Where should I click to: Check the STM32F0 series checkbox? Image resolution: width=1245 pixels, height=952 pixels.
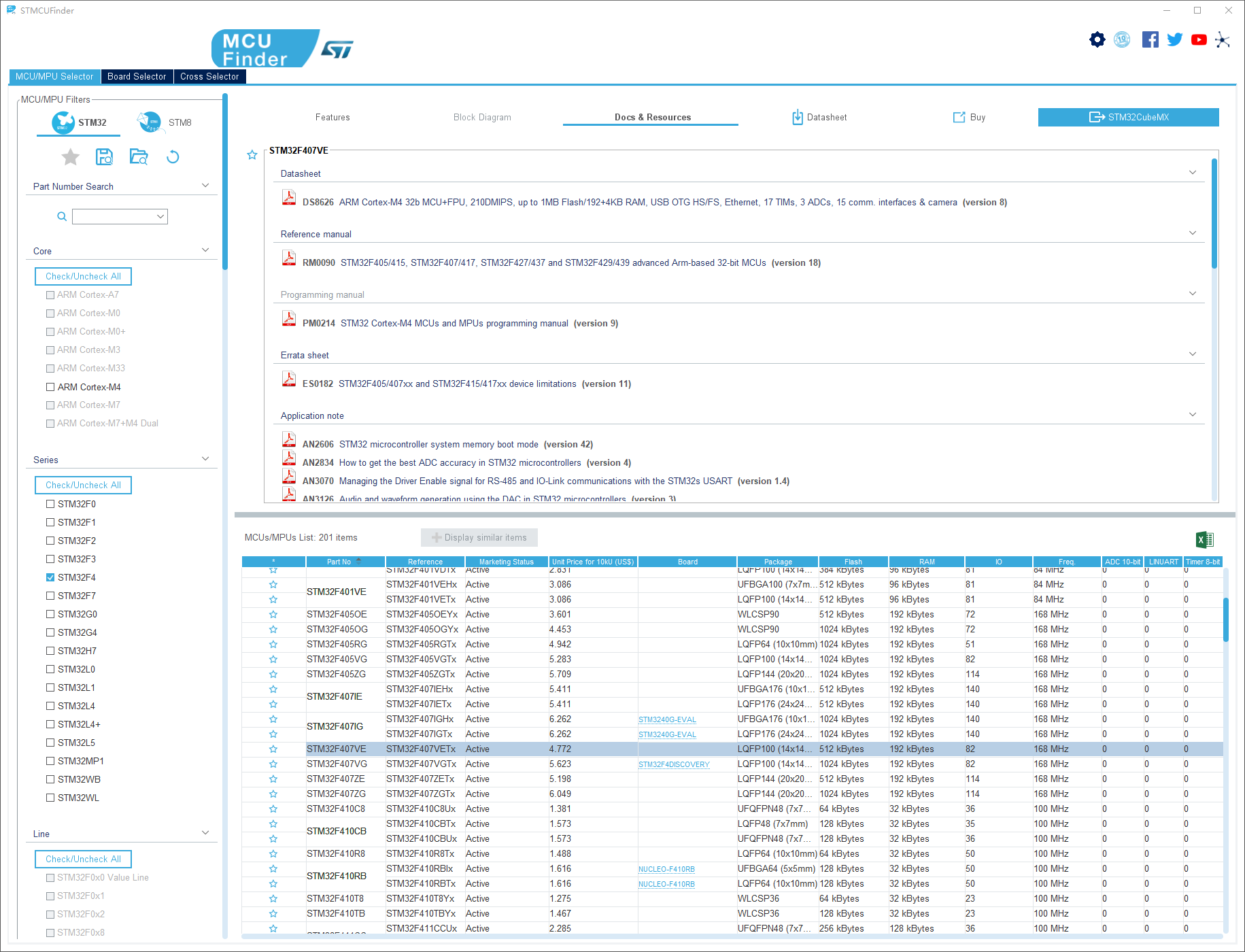(x=50, y=504)
